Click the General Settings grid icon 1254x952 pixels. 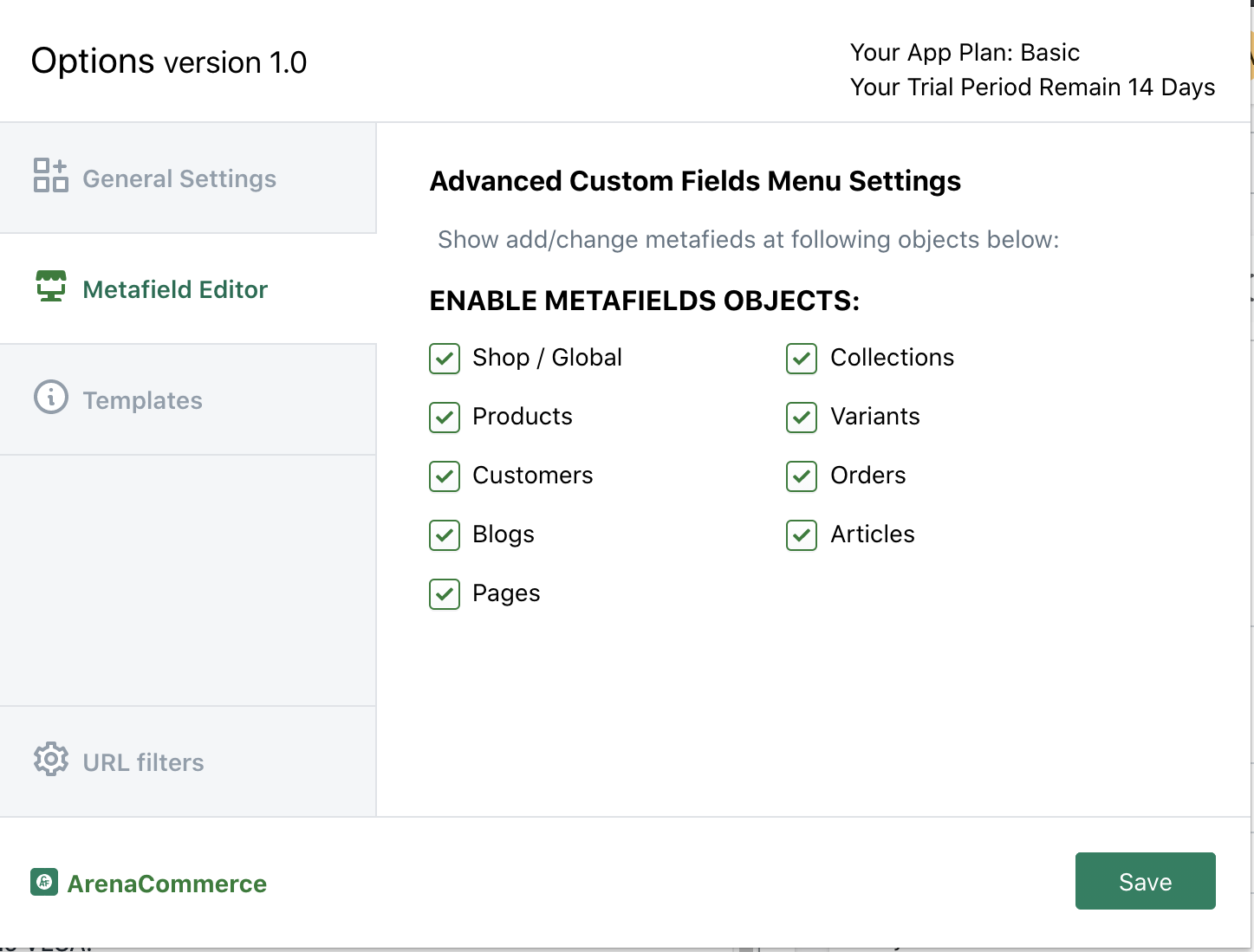click(50, 175)
